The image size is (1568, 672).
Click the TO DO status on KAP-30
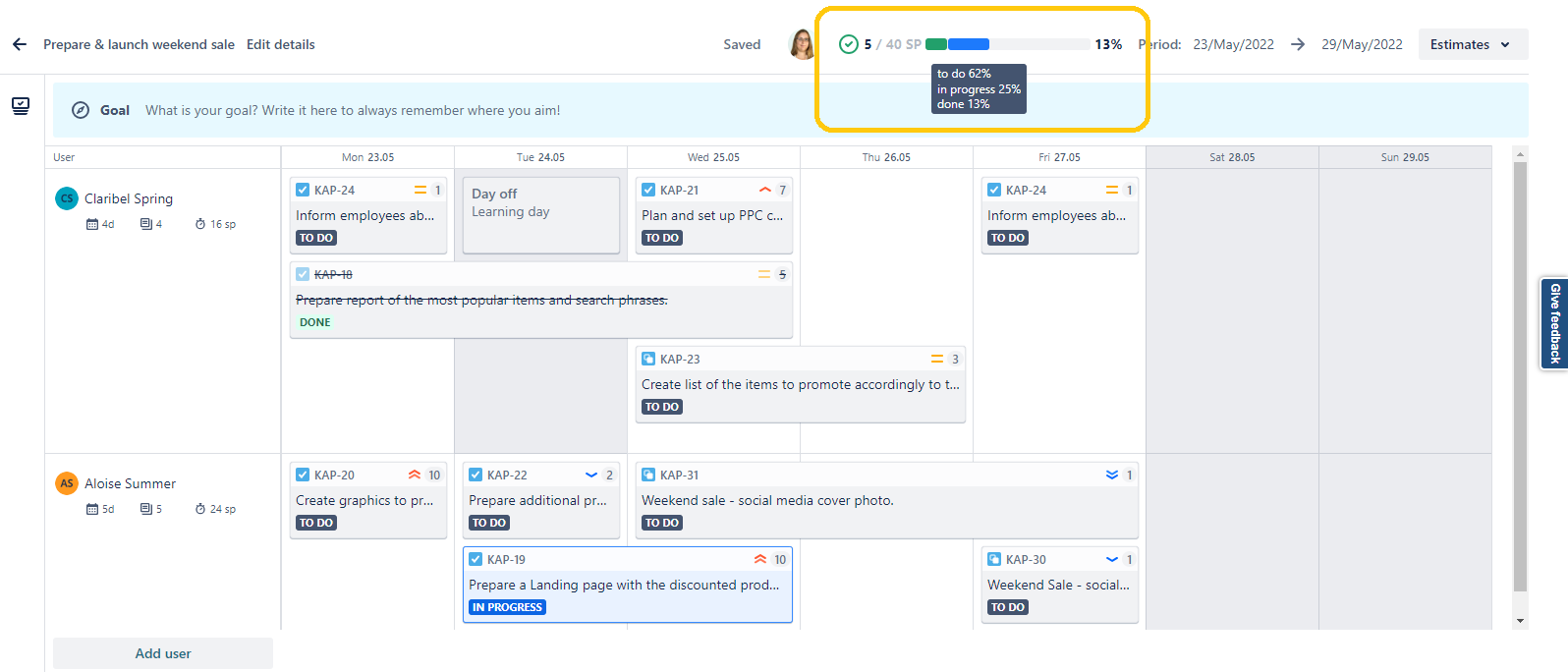point(1008,607)
